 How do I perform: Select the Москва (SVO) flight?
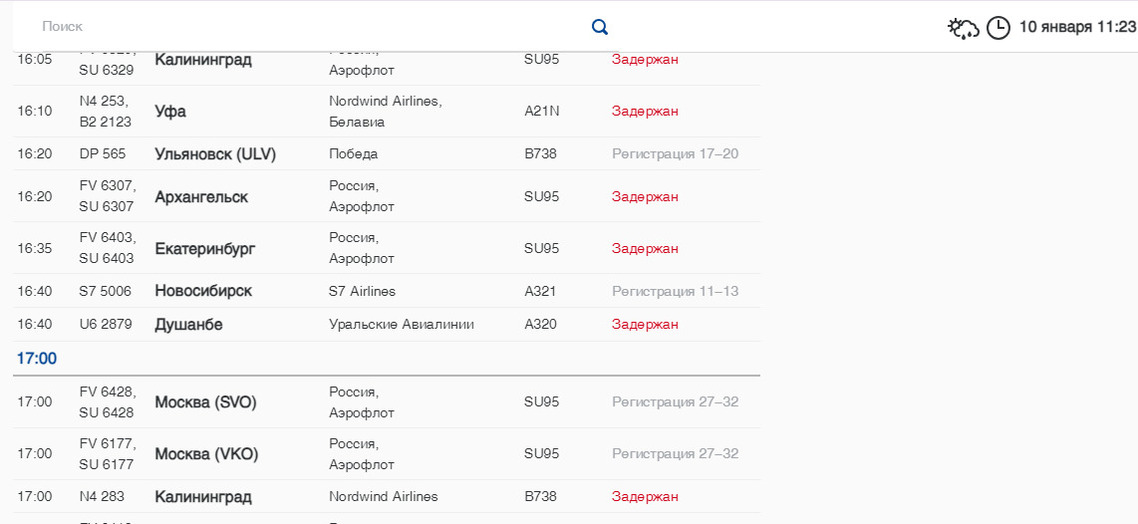(x=206, y=402)
